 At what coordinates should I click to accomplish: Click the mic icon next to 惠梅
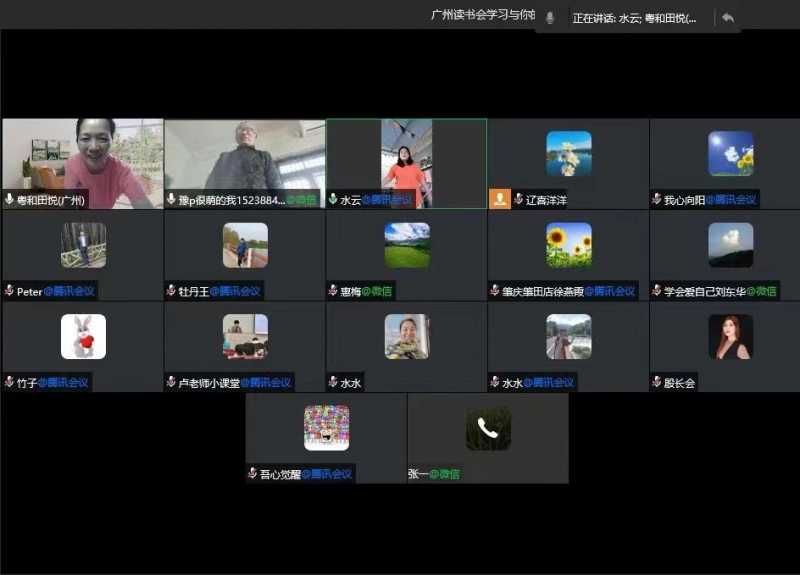[x=333, y=291]
